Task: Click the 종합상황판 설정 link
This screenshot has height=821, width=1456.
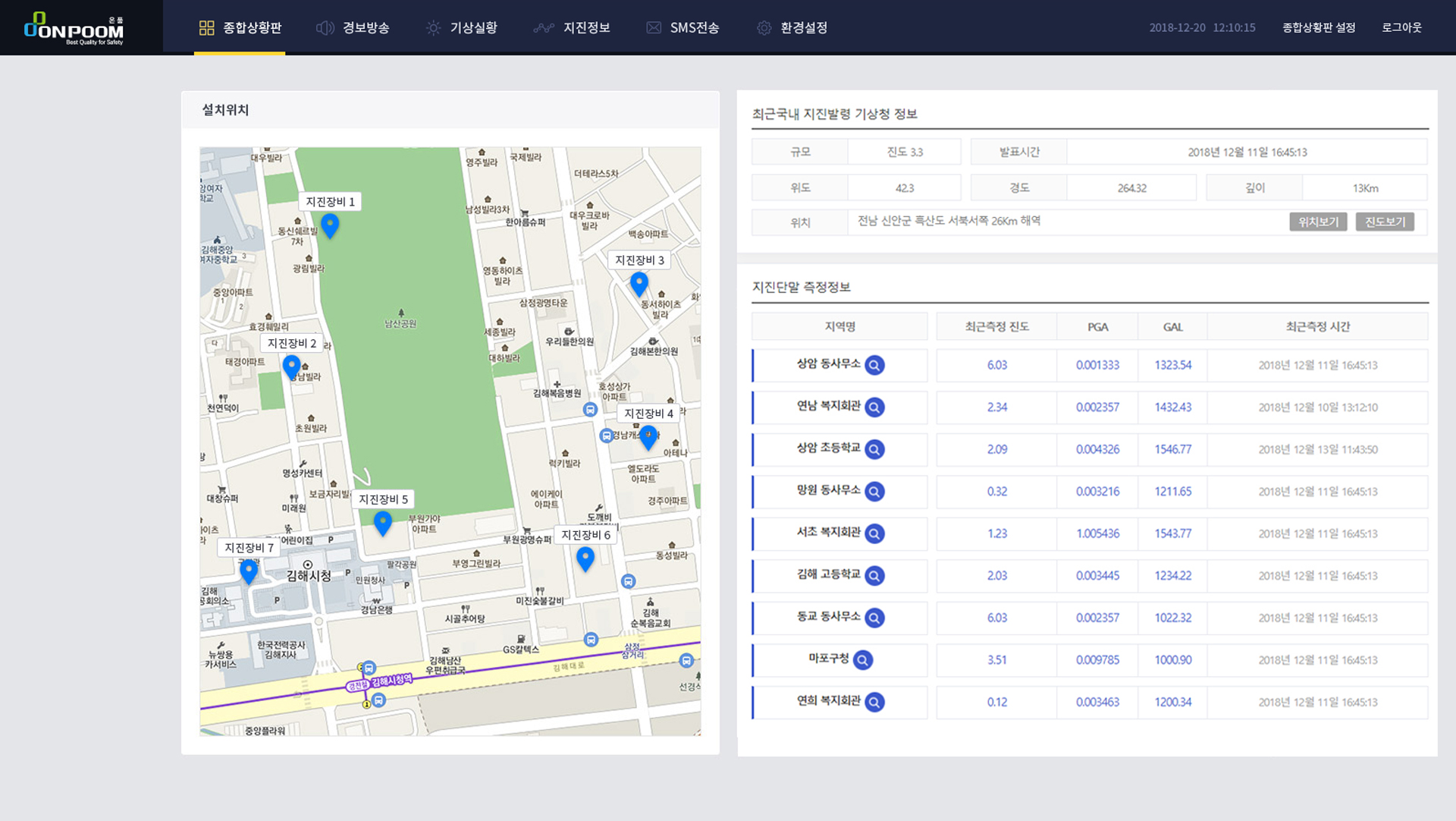Action: [1318, 28]
